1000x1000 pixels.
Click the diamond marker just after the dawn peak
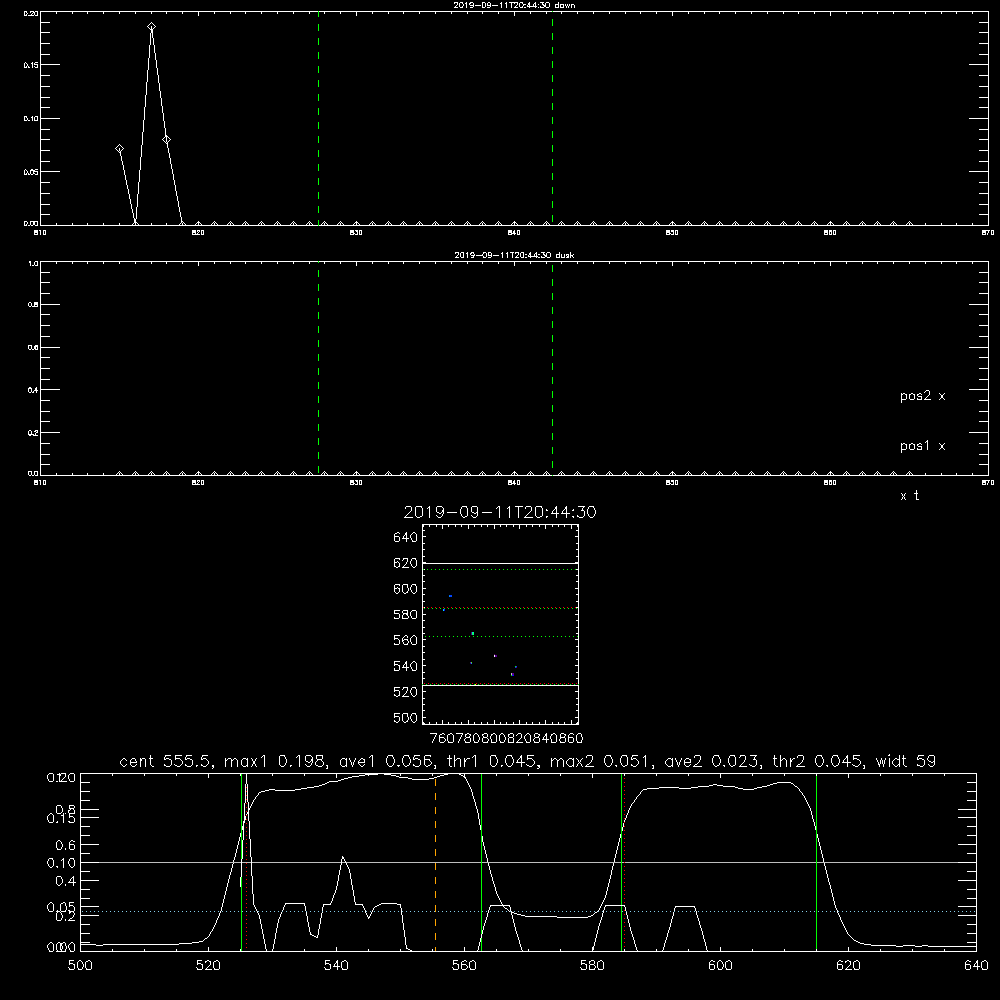166,140
